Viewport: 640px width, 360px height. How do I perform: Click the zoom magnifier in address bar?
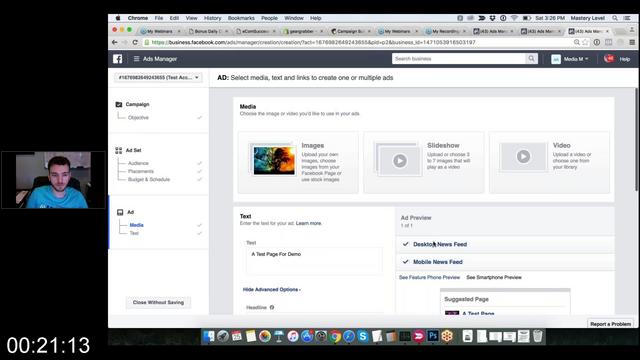click(x=577, y=42)
